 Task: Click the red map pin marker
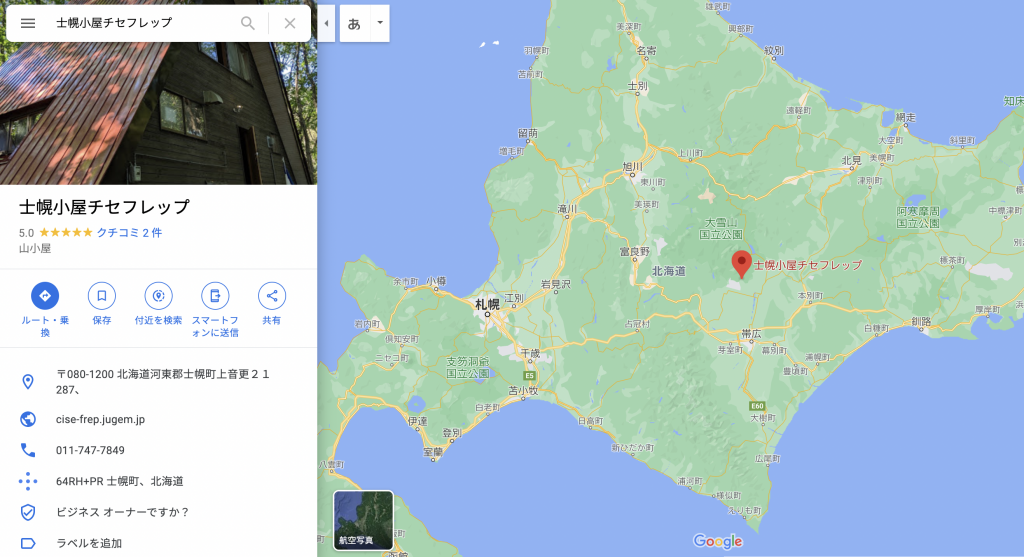coord(741,263)
